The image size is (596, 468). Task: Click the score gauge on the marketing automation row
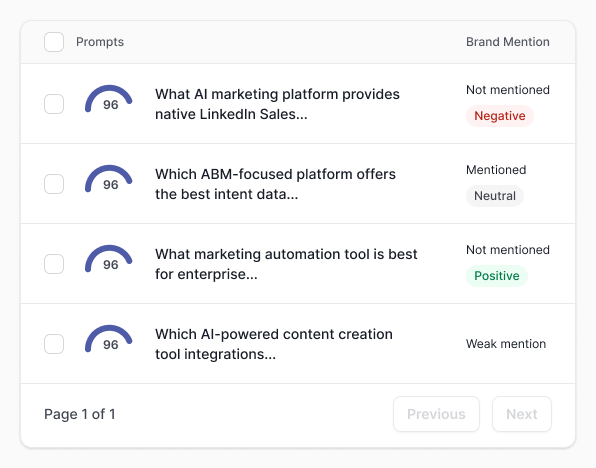[109, 259]
